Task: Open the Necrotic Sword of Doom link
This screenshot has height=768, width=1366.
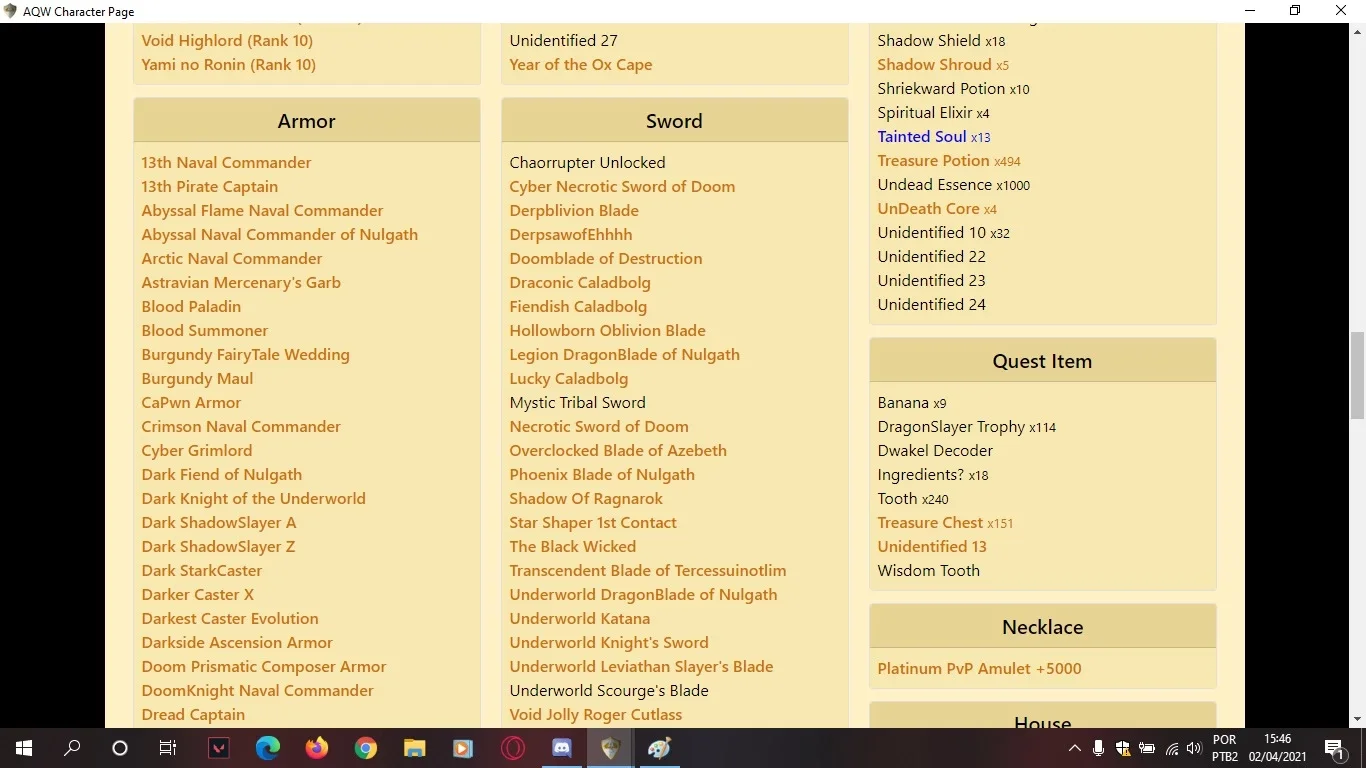Action: (x=599, y=427)
